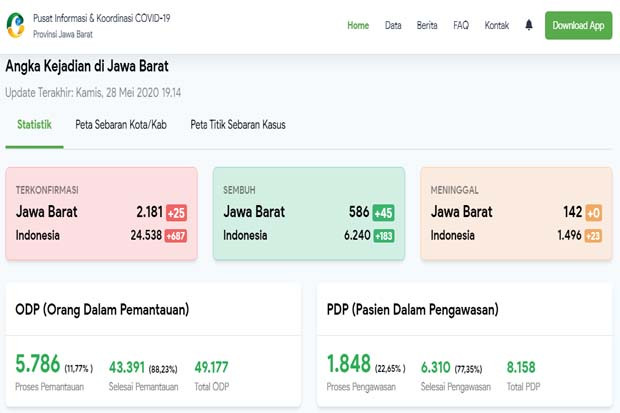Open notifications bell icon
Screen dimensions: 620x413
click(529, 25)
